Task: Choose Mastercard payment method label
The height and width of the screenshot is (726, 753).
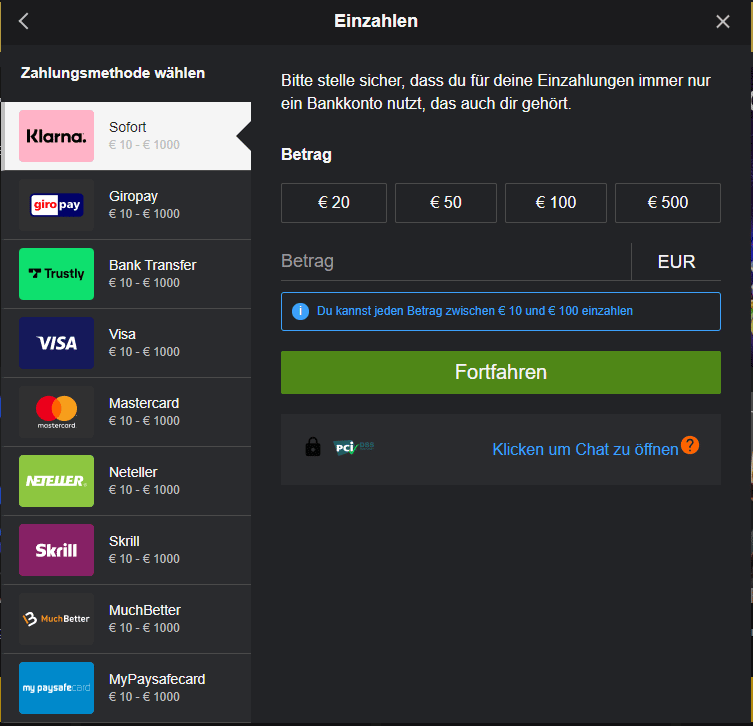Action: coord(144,403)
